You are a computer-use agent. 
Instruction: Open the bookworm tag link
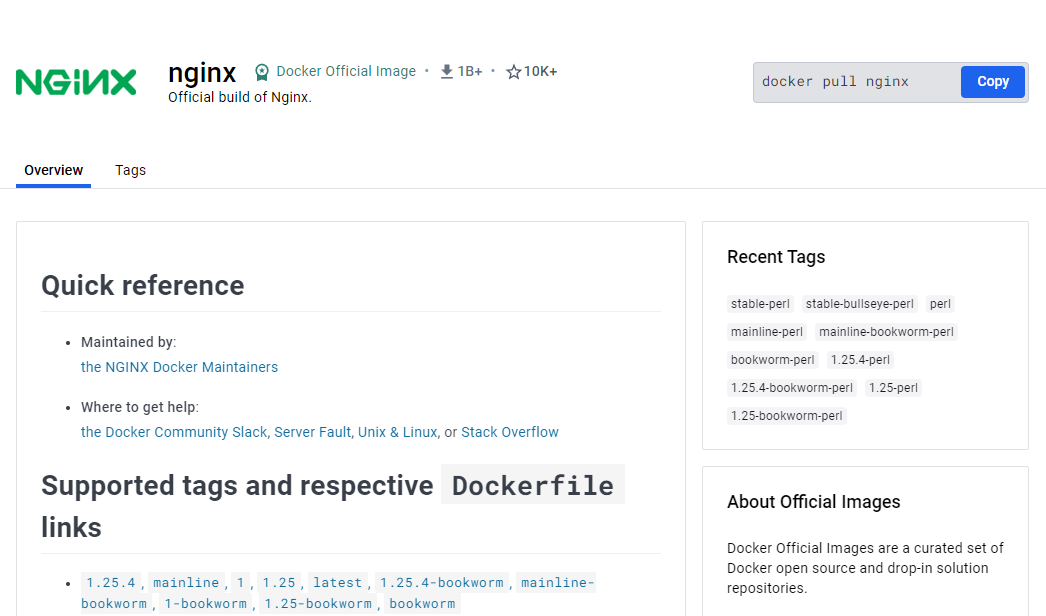422,603
